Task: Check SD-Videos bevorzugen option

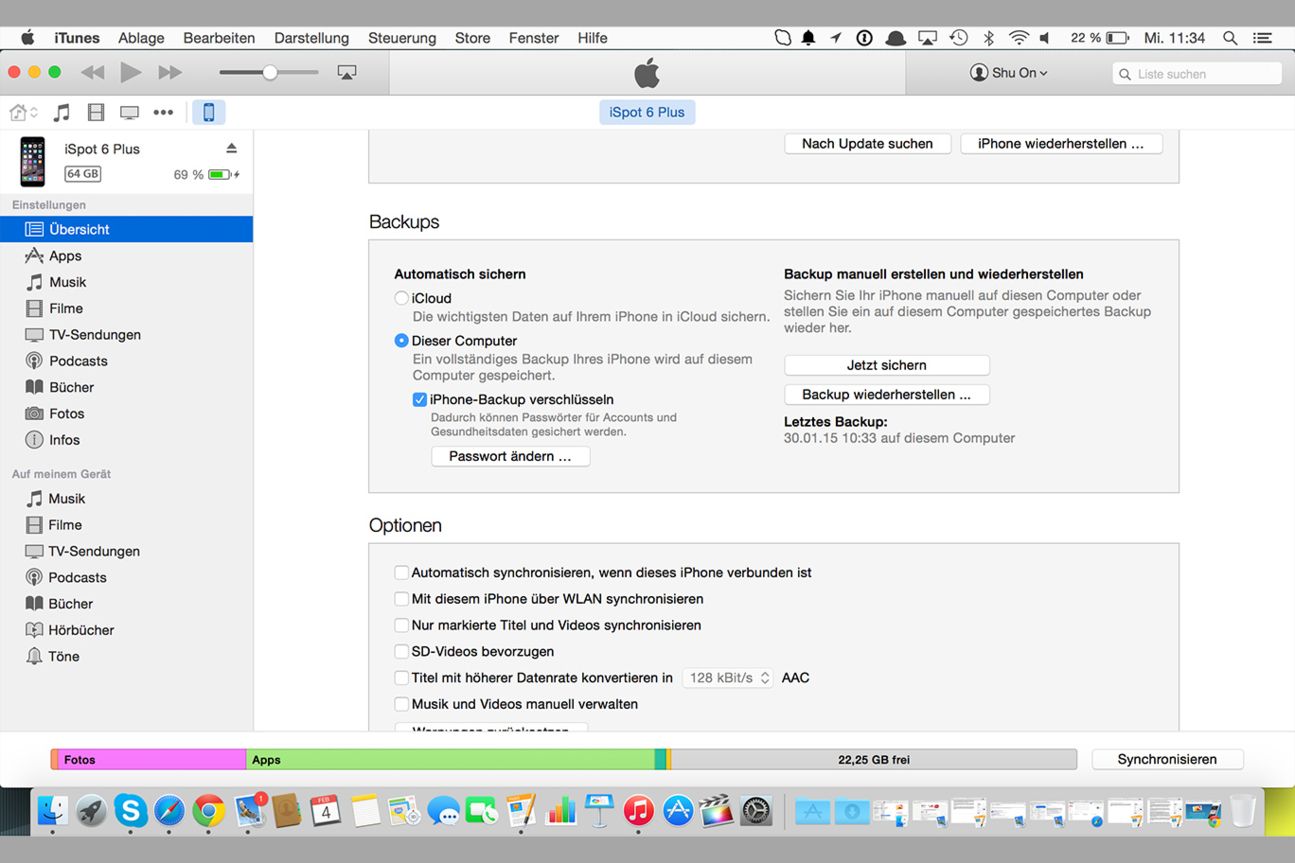Action: (x=402, y=651)
